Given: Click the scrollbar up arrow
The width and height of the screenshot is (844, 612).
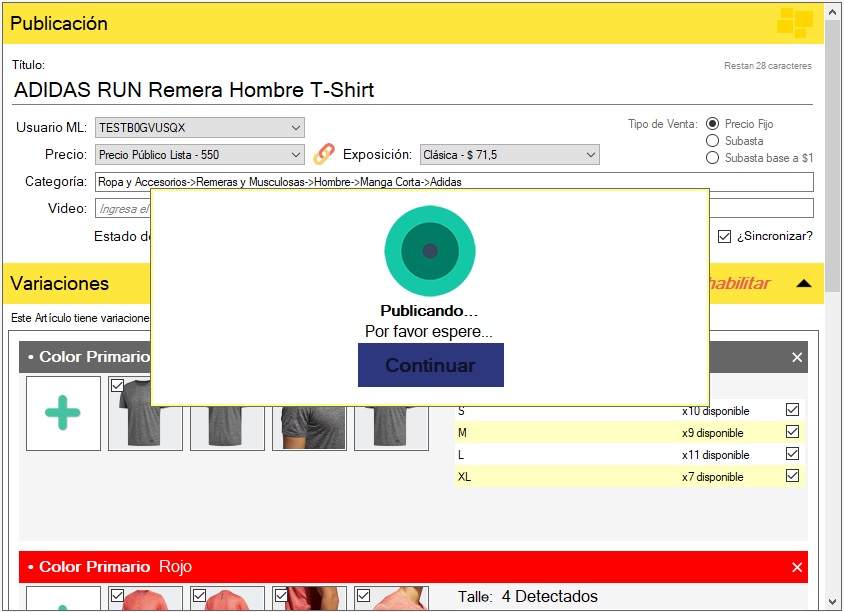Looking at the screenshot, I should click(x=833, y=12).
